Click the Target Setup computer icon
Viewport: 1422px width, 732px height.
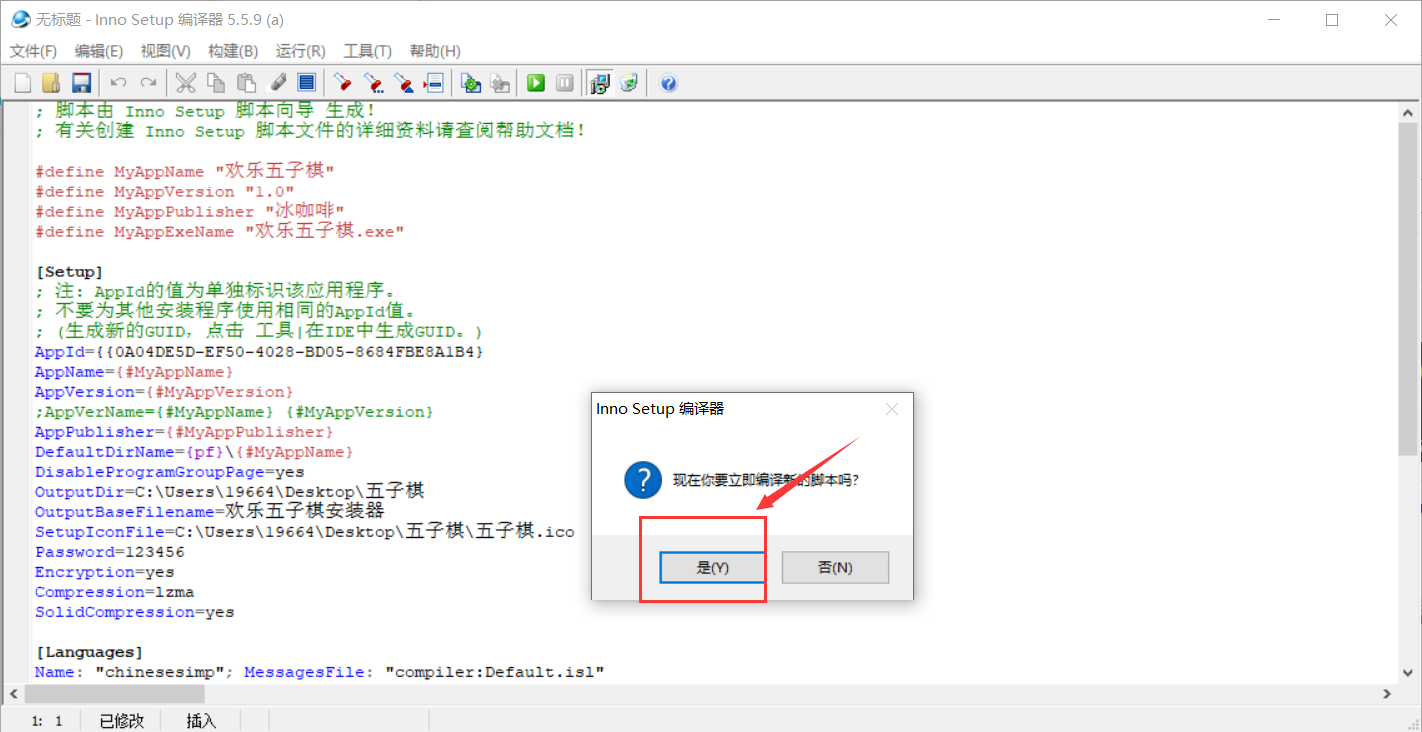click(600, 83)
